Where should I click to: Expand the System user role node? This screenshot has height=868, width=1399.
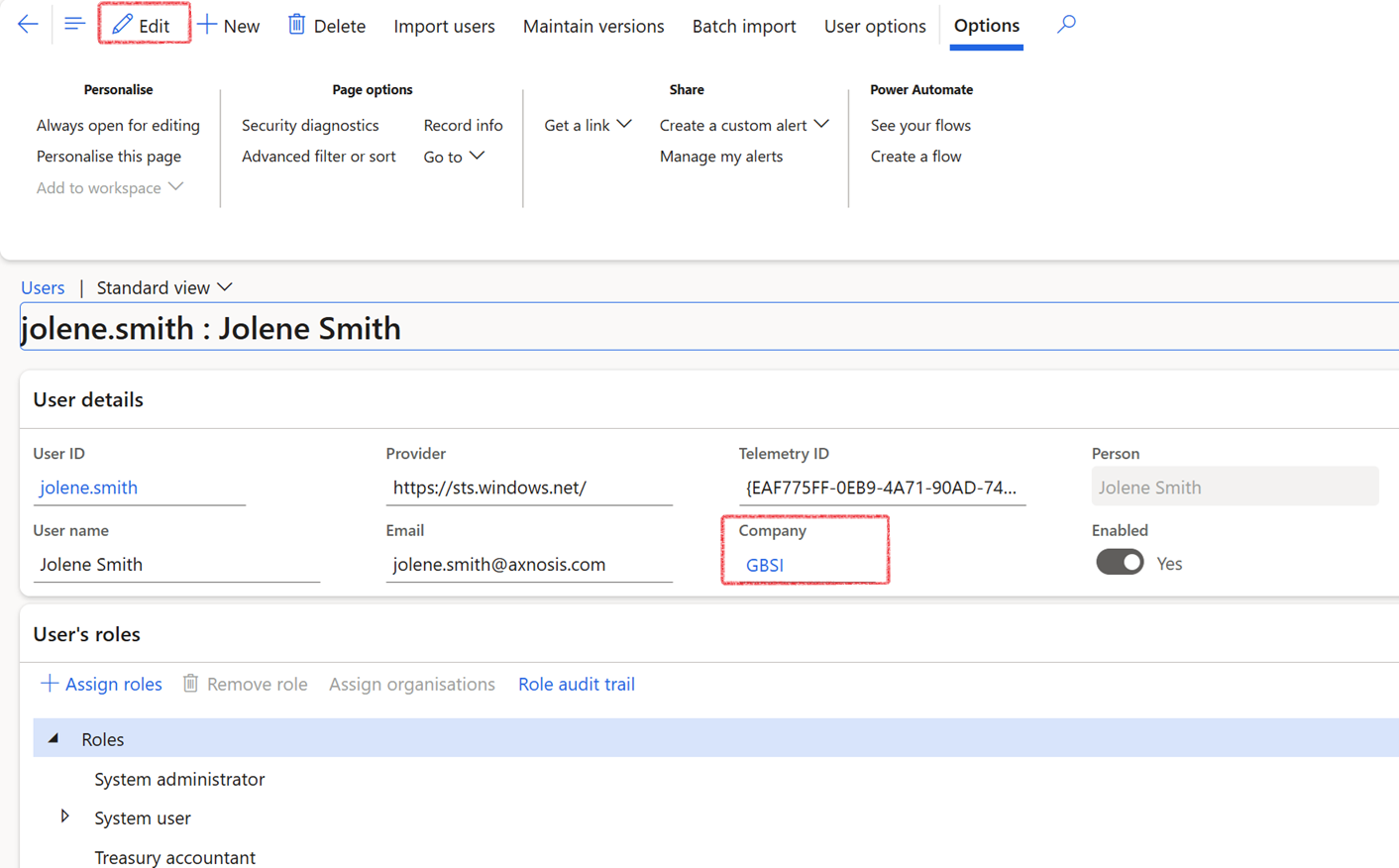65,816
